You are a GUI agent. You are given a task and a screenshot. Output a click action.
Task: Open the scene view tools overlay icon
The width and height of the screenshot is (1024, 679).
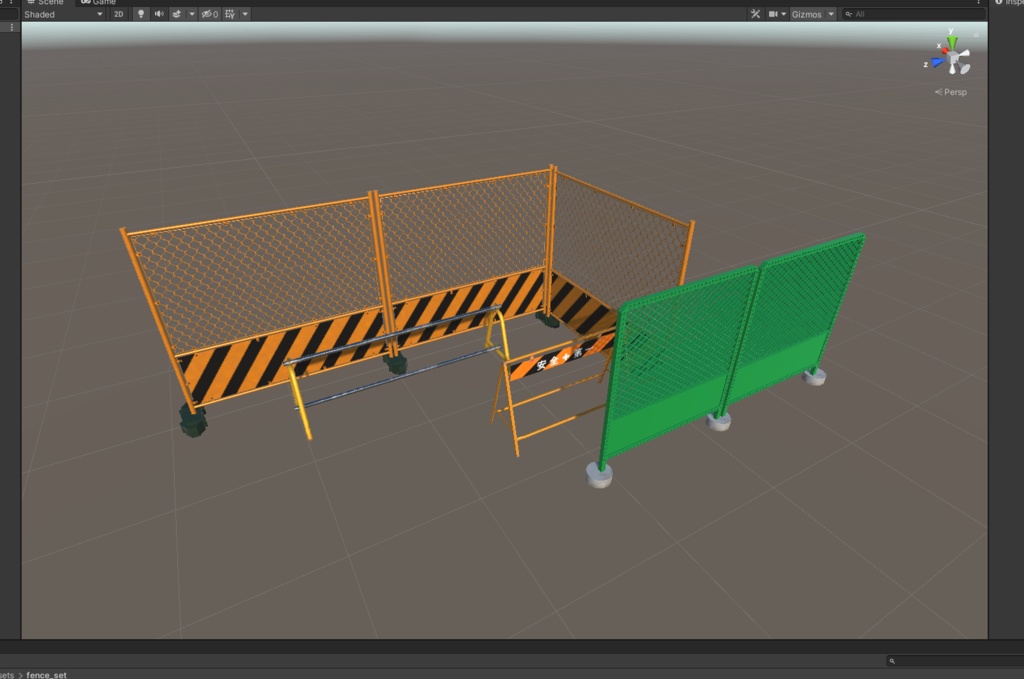click(756, 13)
